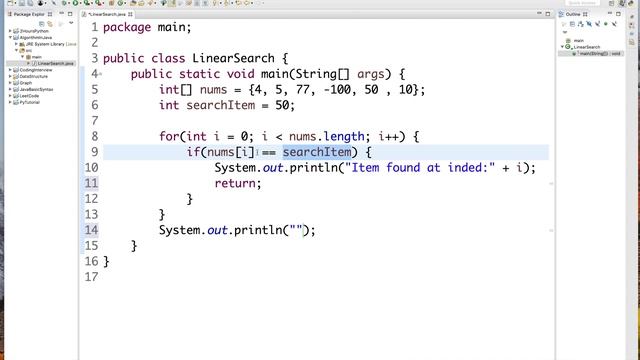The height and width of the screenshot is (360, 640).
Task: Select the JavaBasicSyntax project
Action: (33, 89)
